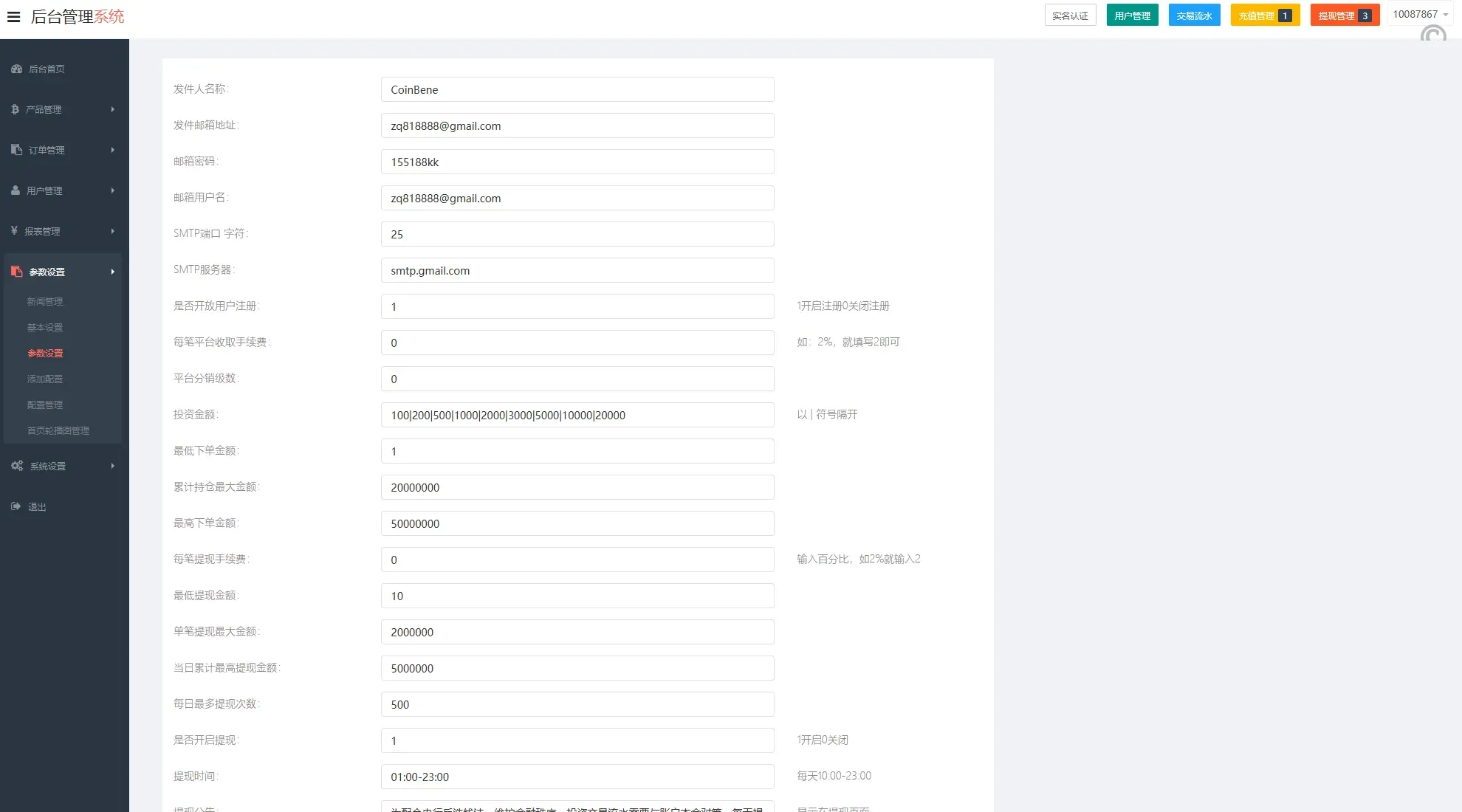Open 基本设置 in the sidebar
This screenshot has width=1462, height=812.
(45, 327)
